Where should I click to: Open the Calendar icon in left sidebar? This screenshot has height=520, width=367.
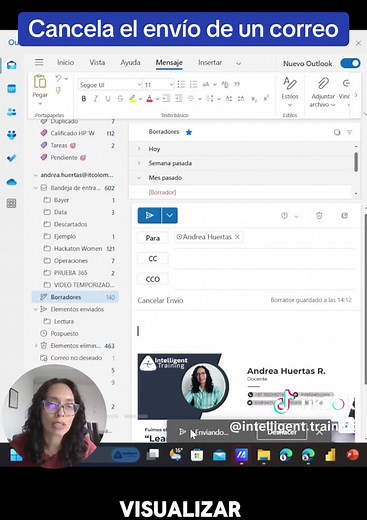coord(12,89)
